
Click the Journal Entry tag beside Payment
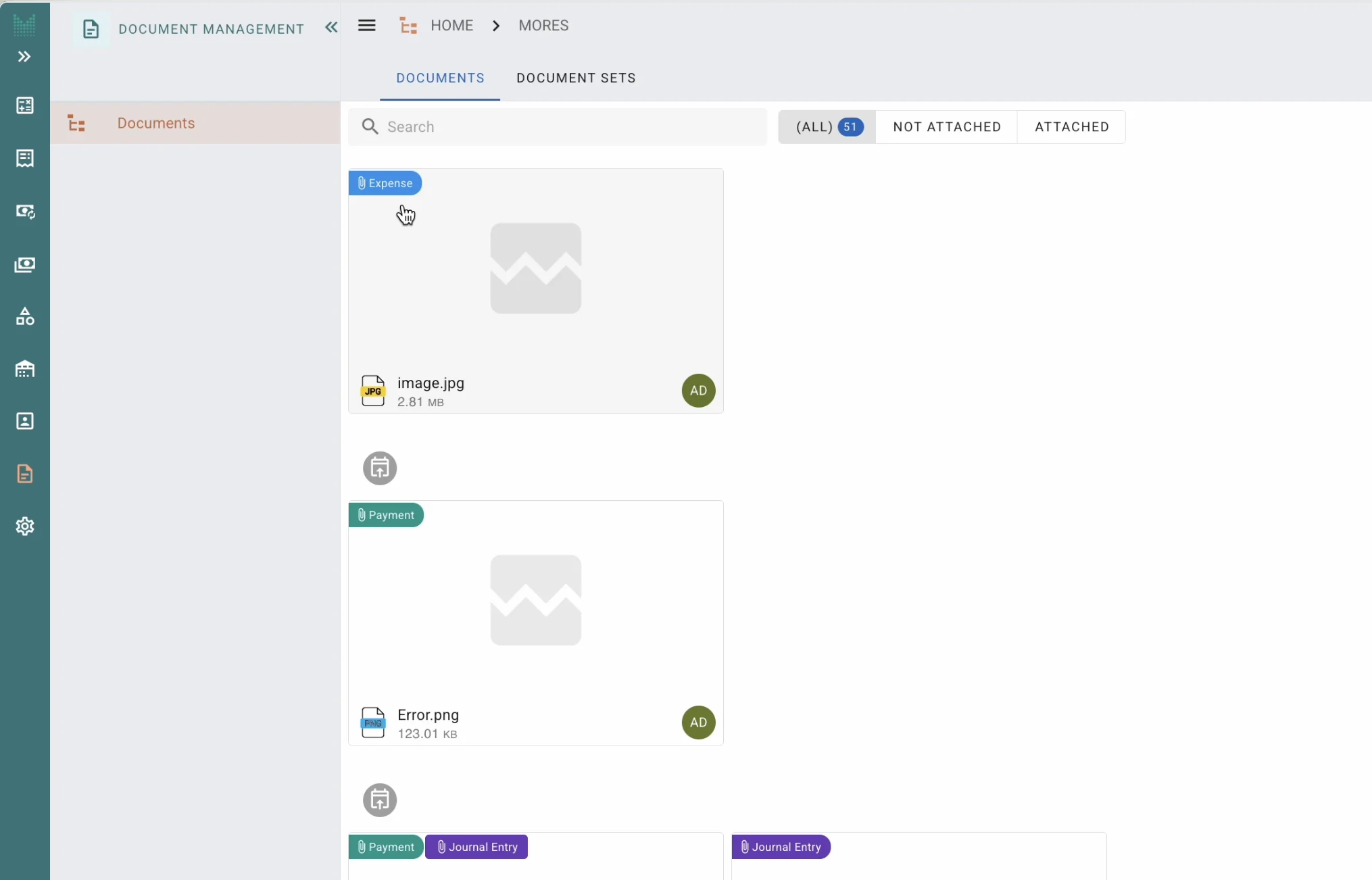tap(476, 847)
